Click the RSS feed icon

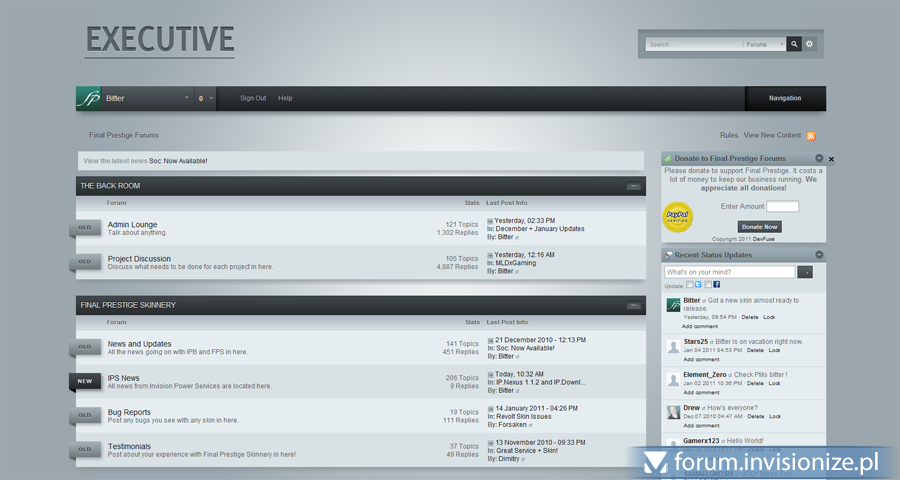pos(811,136)
